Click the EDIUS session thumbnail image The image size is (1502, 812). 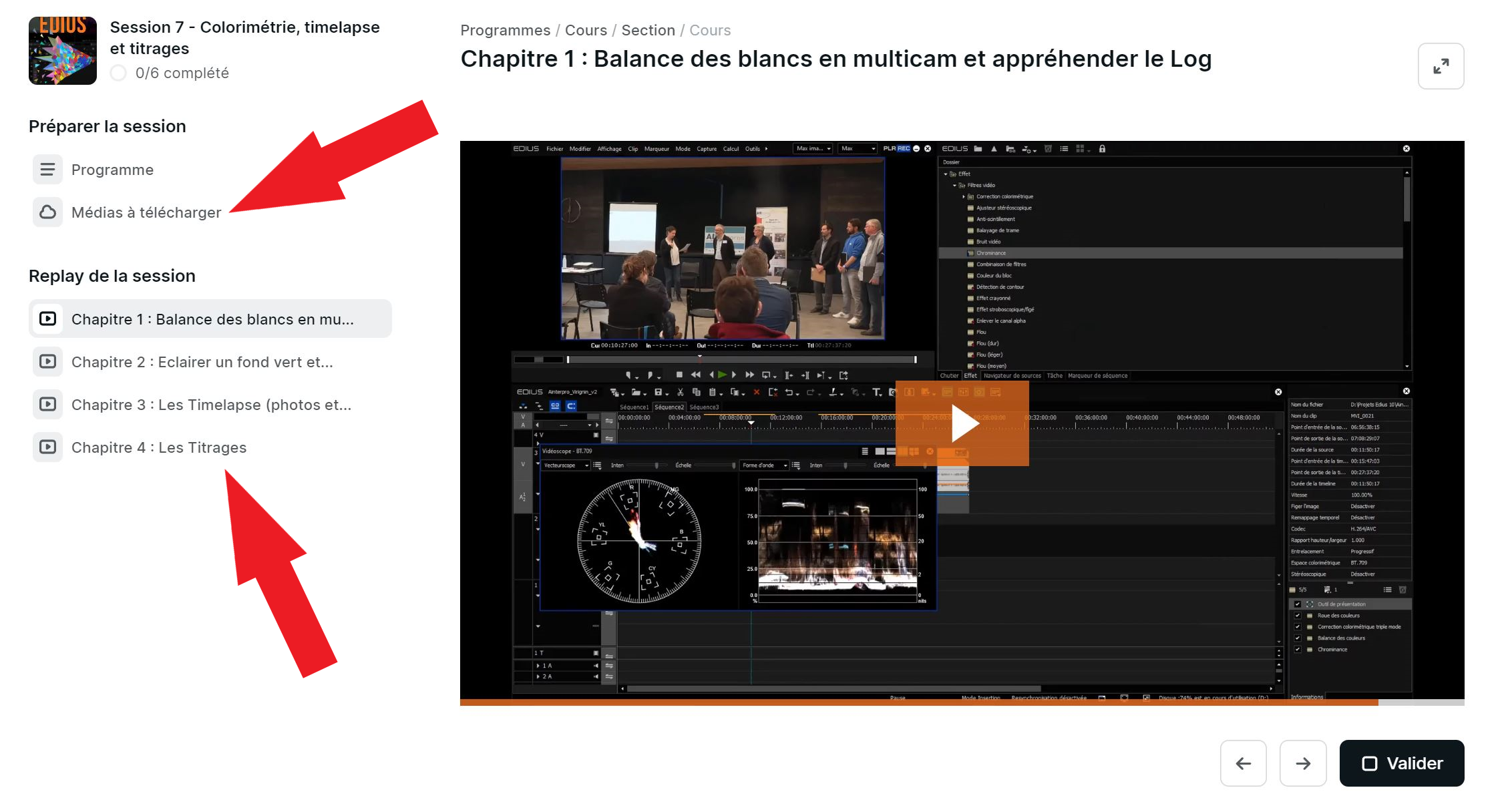tap(63, 51)
